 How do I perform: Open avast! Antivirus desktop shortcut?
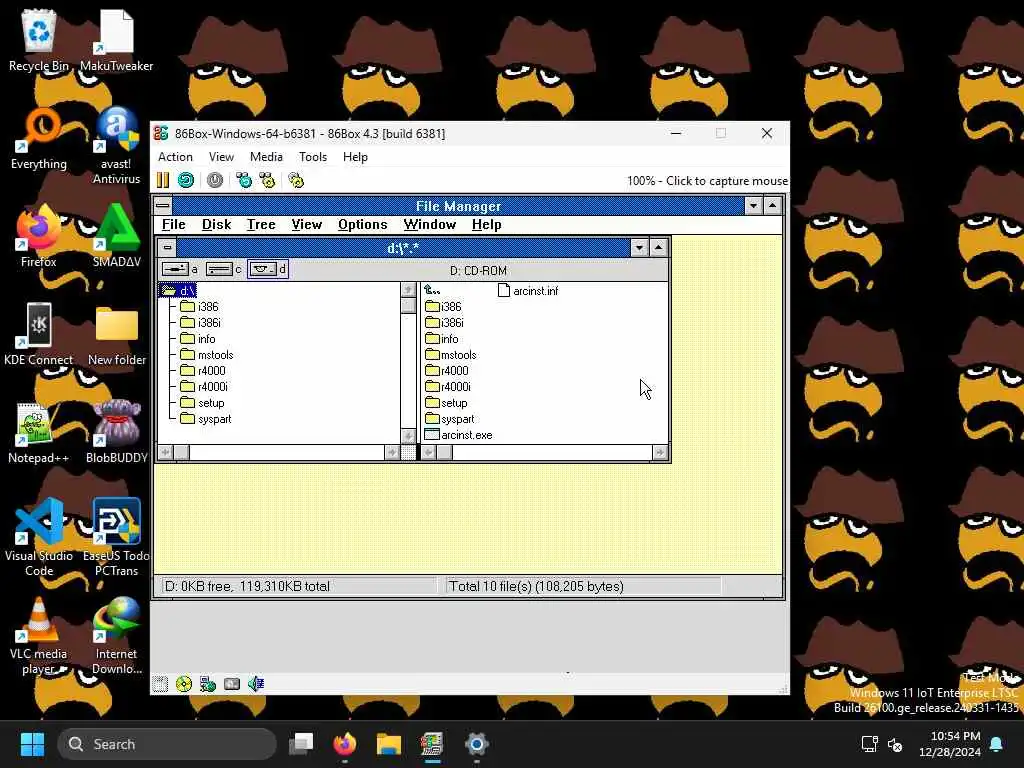click(116, 146)
